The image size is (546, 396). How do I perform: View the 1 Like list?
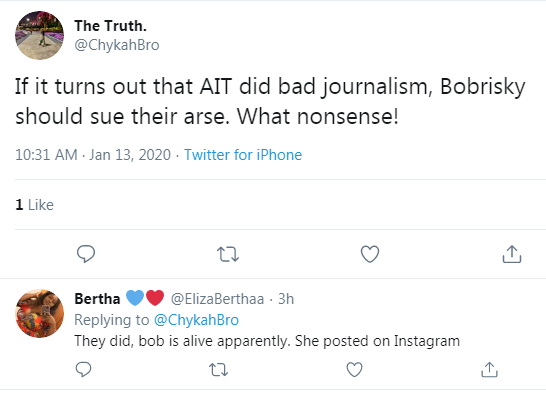click(x=34, y=205)
